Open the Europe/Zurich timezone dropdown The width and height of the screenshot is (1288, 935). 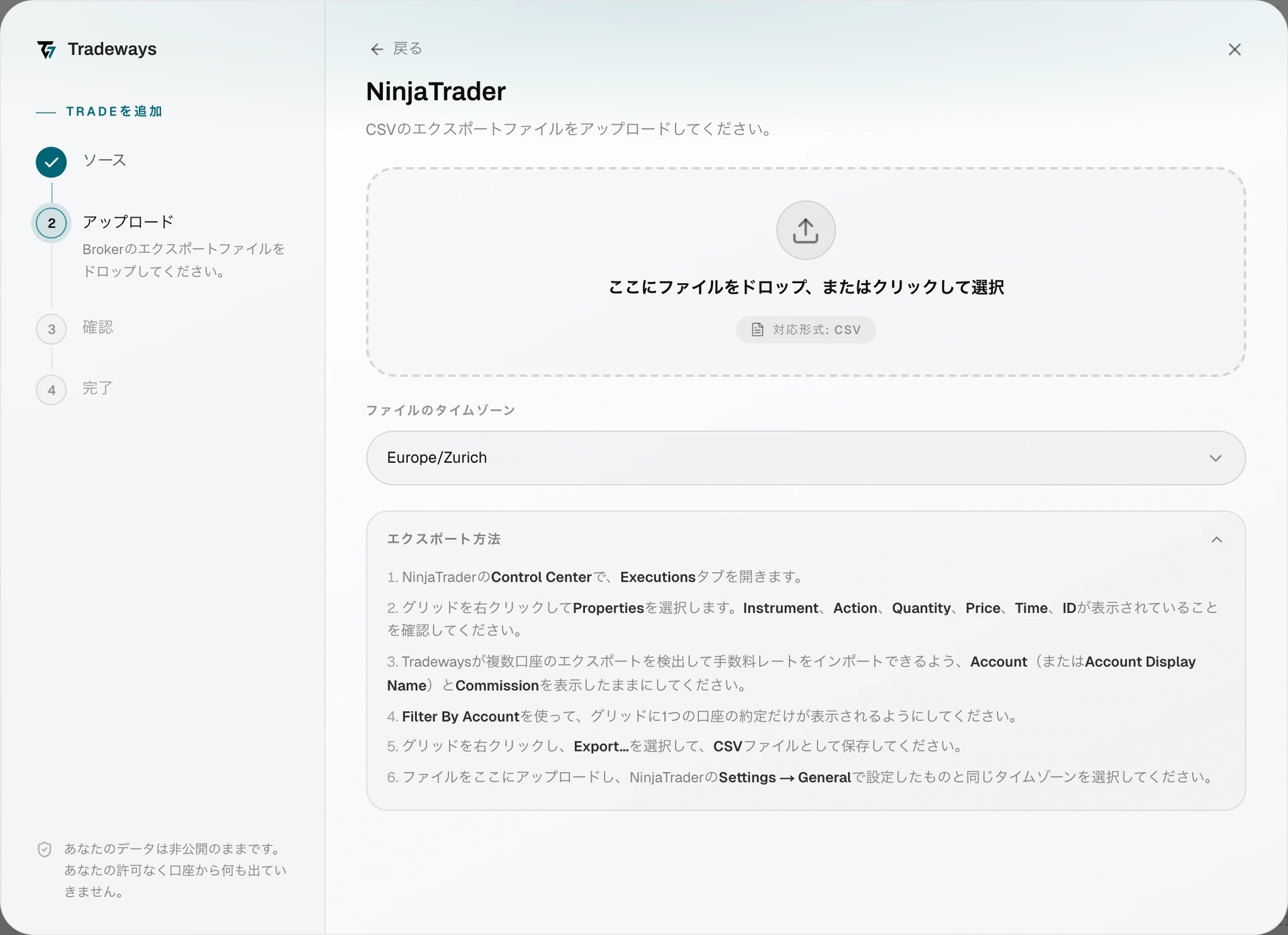(x=806, y=458)
